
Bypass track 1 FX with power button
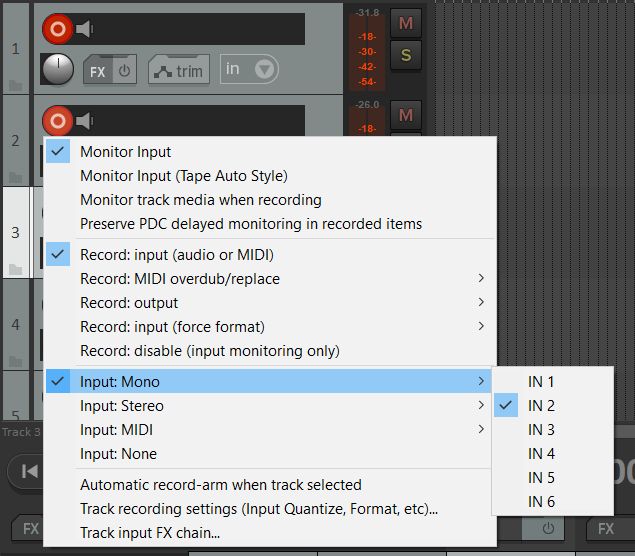tap(125, 71)
